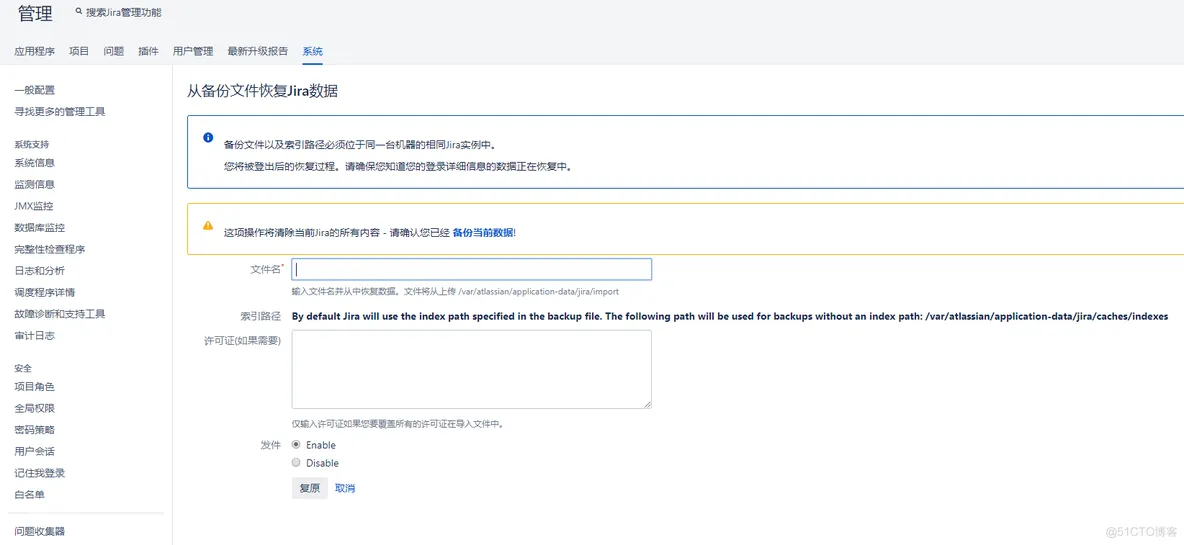Click the 安全 section header
This screenshot has height=545, width=1184.
23,368
